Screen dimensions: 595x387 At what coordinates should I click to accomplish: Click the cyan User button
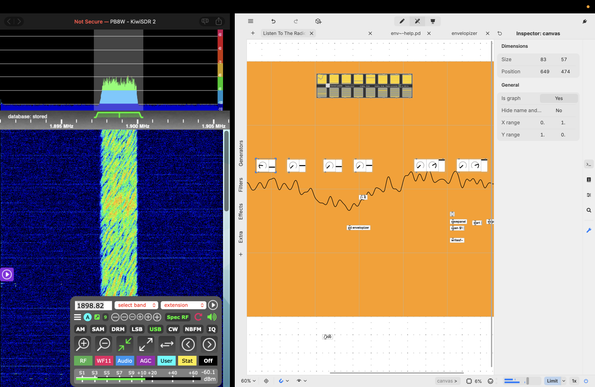point(166,361)
